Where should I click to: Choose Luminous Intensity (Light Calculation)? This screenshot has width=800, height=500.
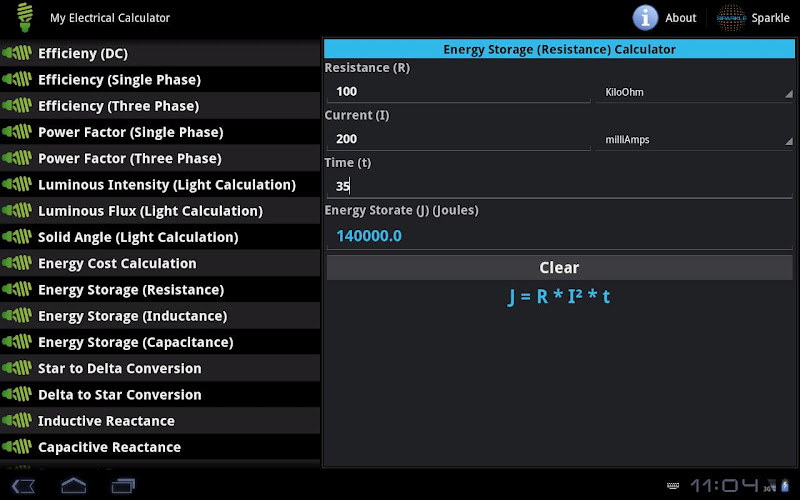160,184
